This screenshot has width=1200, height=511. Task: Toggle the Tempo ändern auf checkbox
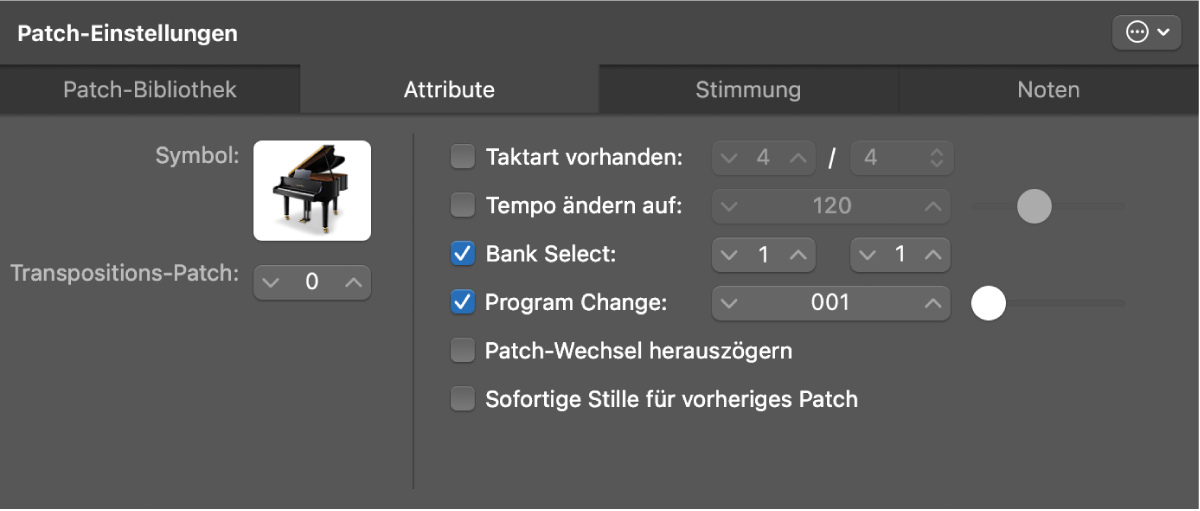[x=463, y=206]
